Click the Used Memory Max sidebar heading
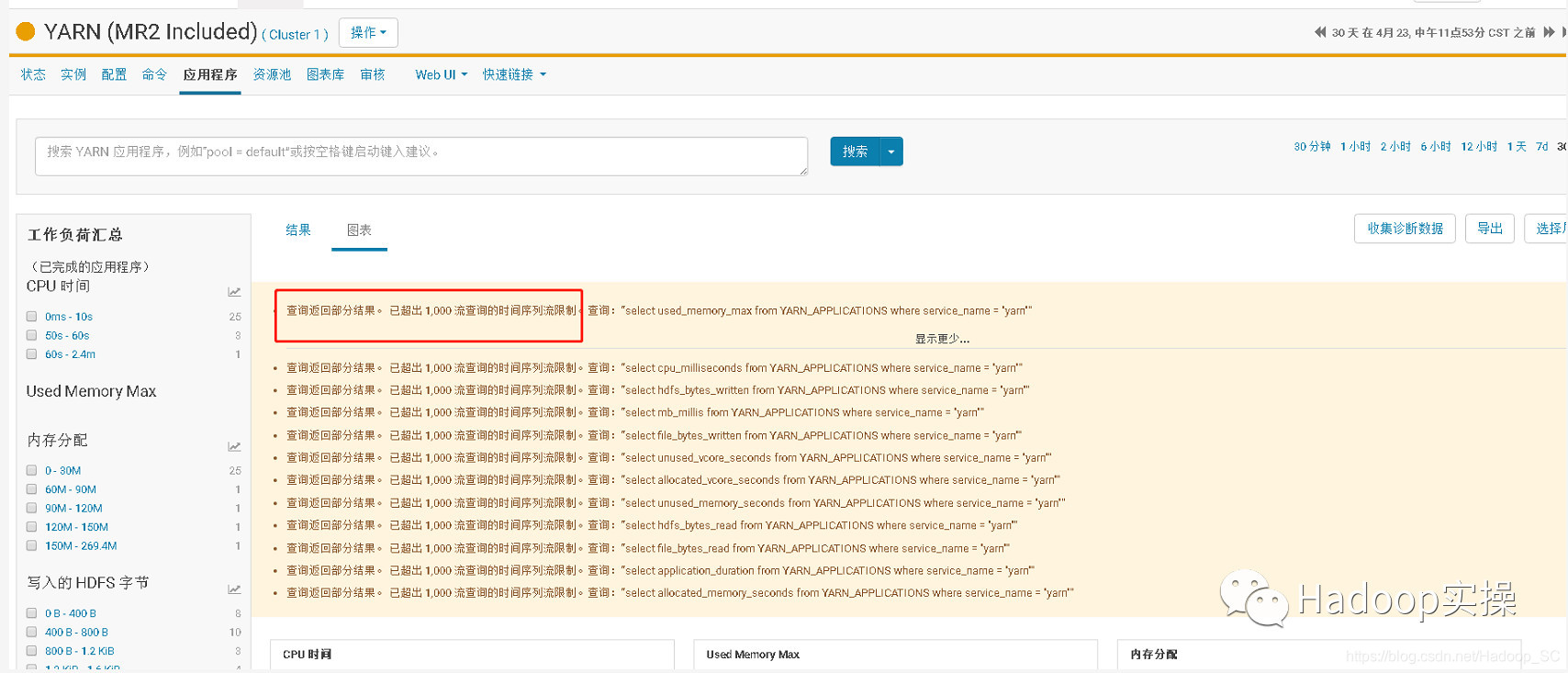Screen dimensions: 1568x673 click(x=91, y=391)
